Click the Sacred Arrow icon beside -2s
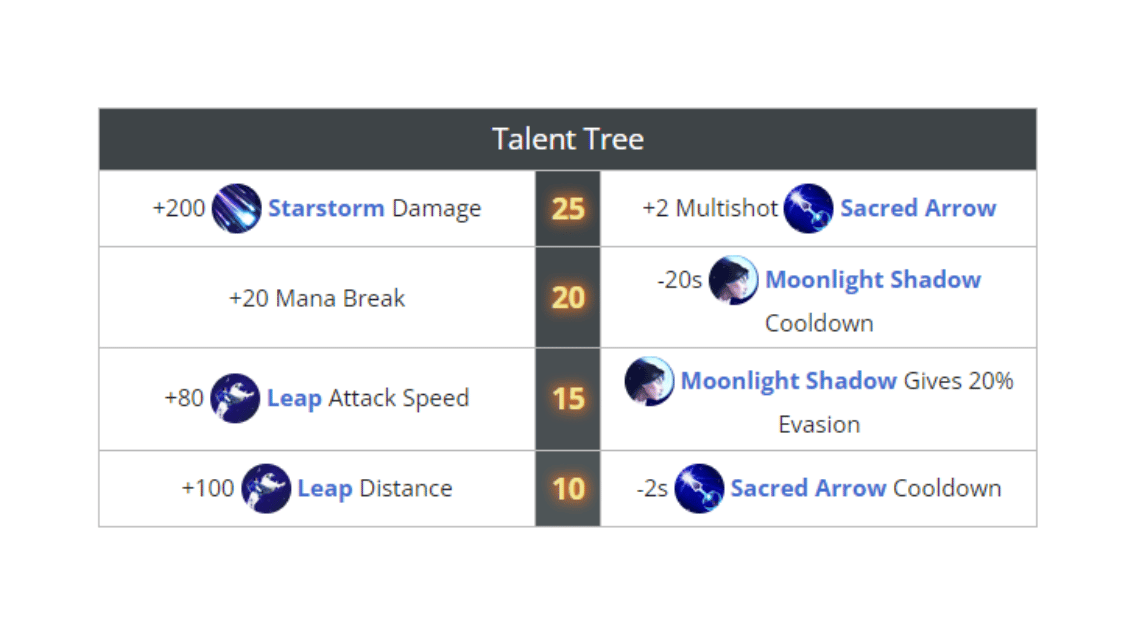1140x640 pixels. tap(699, 489)
